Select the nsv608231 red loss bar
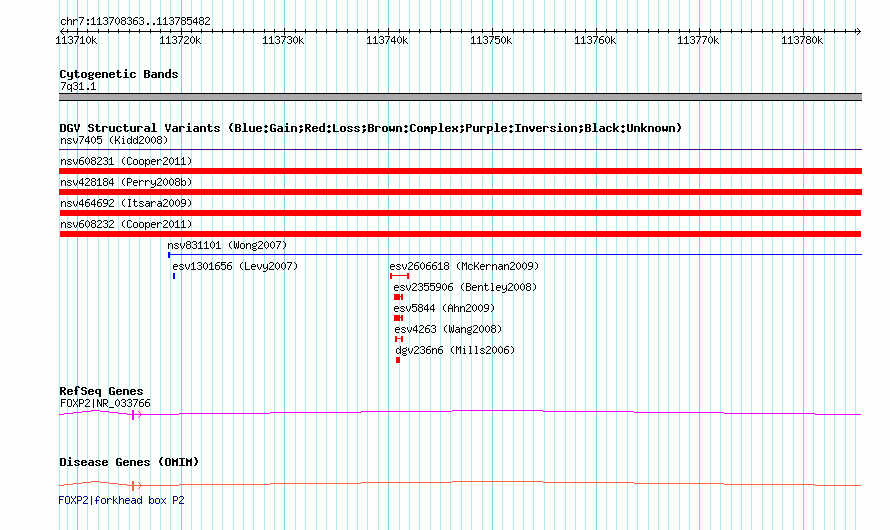 pyautogui.click(x=460, y=171)
